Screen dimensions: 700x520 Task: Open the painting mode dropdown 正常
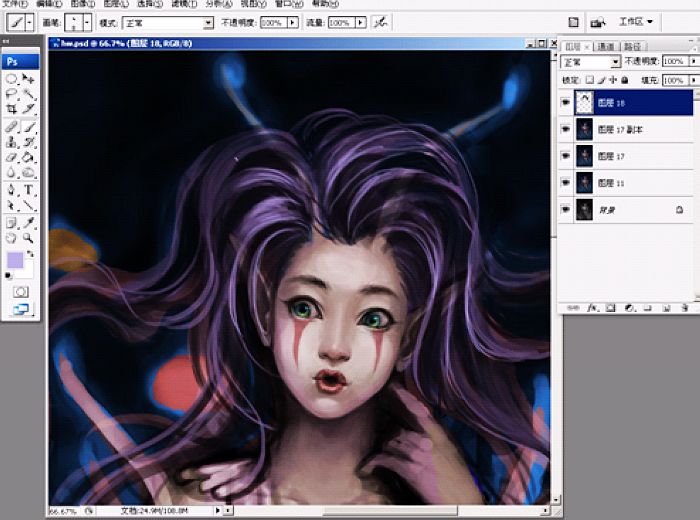[x=168, y=22]
